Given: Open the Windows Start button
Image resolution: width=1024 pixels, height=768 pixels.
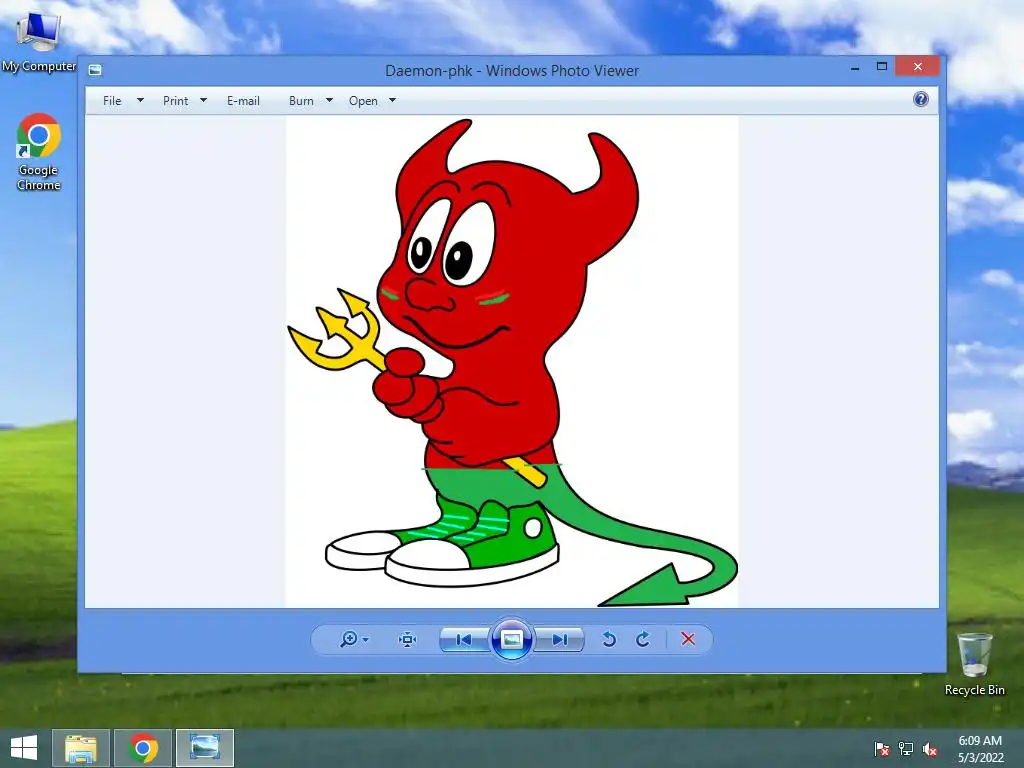Looking at the screenshot, I should click(x=24, y=748).
